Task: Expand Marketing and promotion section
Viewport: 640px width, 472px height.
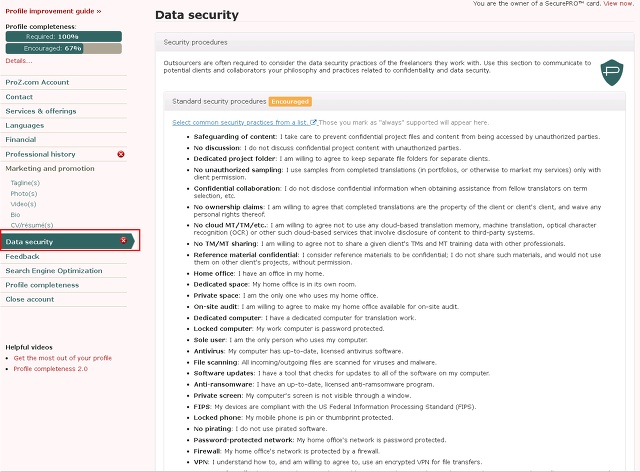Action: pyautogui.click(x=50, y=169)
